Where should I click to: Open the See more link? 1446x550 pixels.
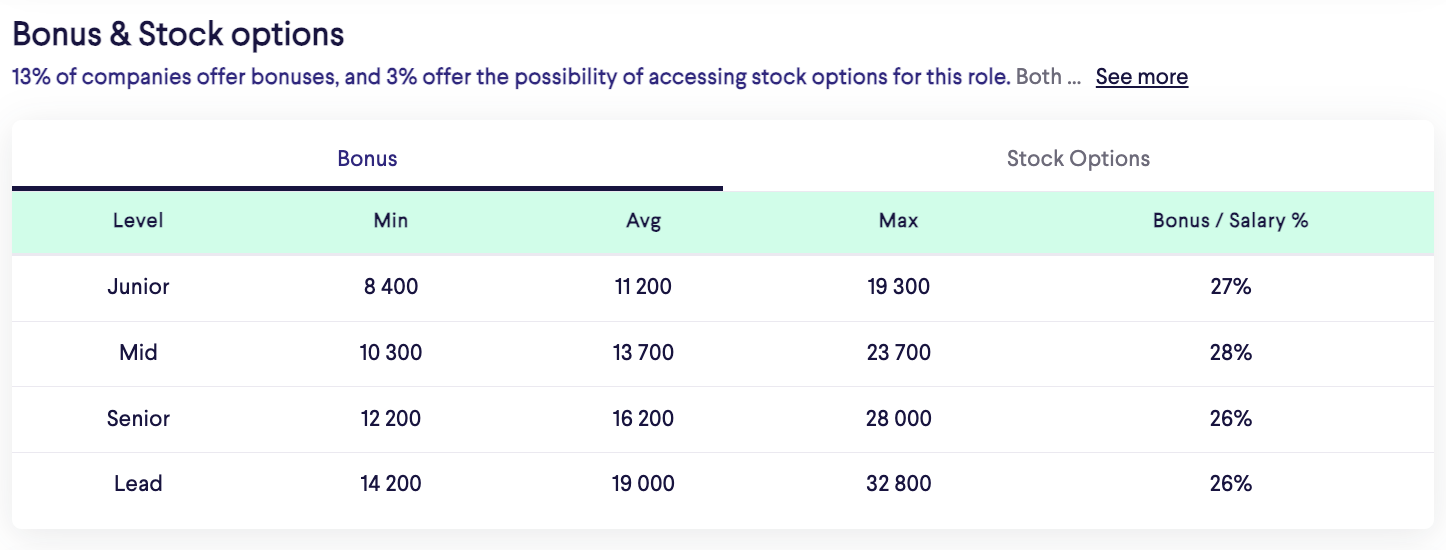click(1142, 77)
